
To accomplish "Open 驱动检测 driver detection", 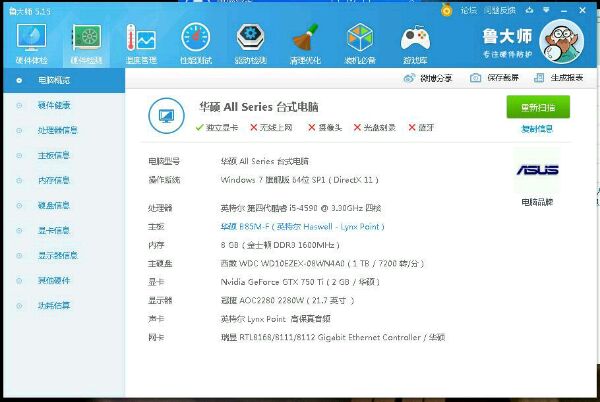I will [251, 44].
